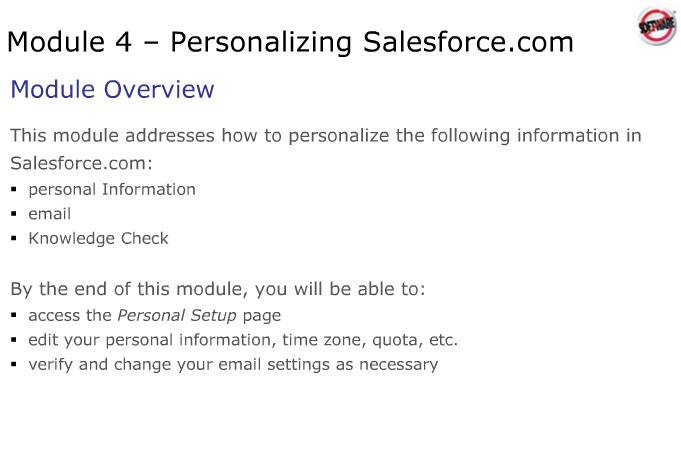Click the italic "Personal Setup" text
The height and width of the screenshot is (466, 681).
coord(177,315)
